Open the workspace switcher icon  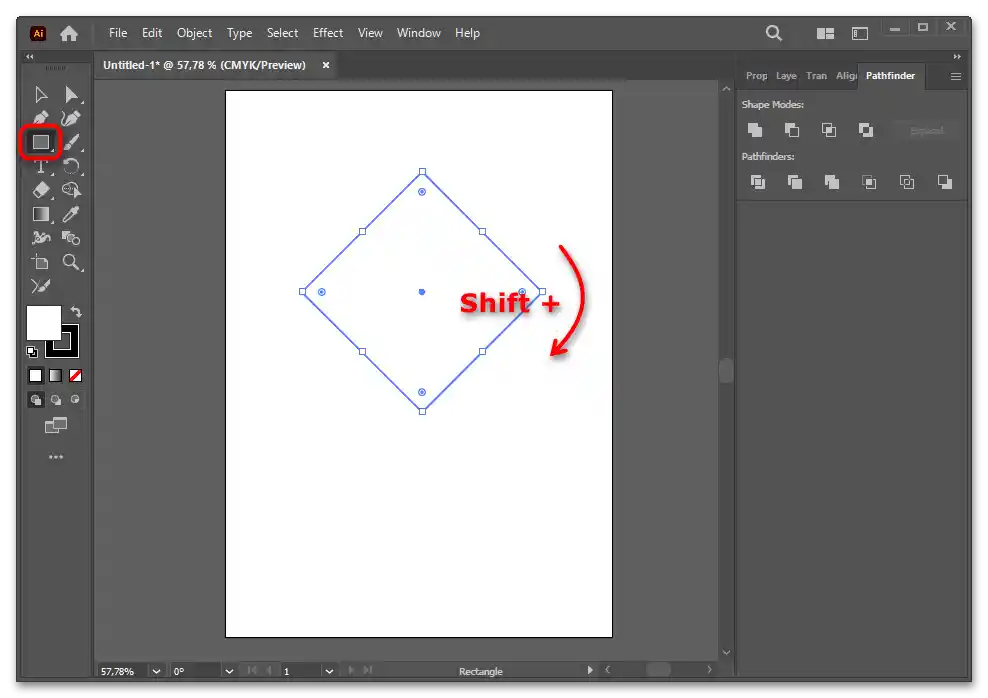(x=860, y=33)
